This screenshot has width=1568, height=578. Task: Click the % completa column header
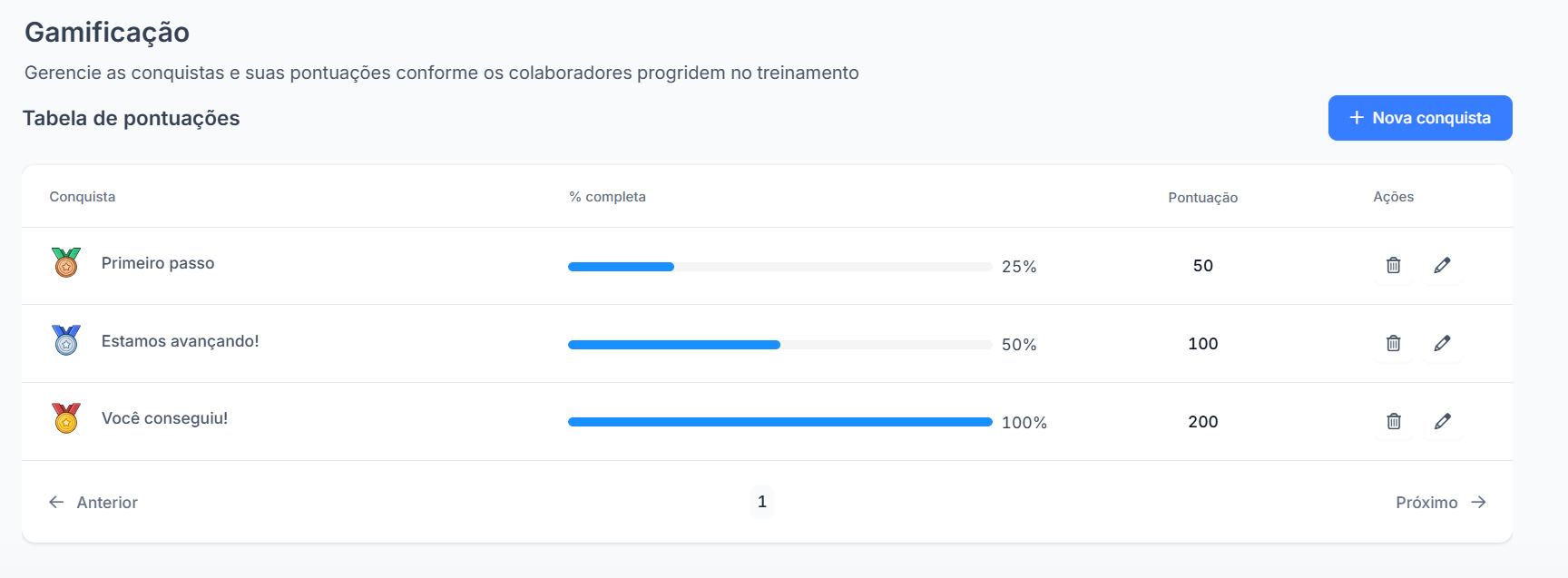607,197
